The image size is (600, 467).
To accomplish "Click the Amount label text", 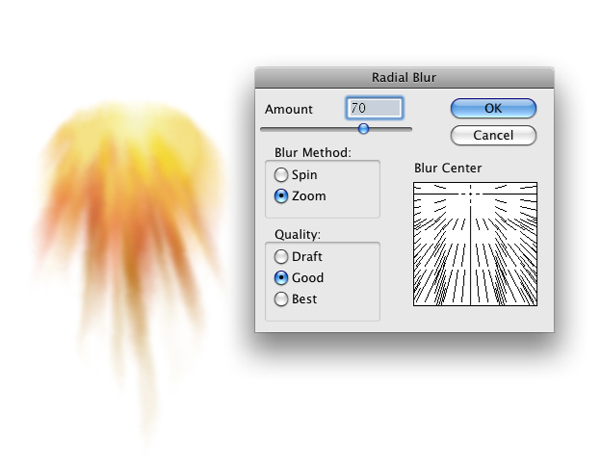I will pyautogui.click(x=289, y=109).
